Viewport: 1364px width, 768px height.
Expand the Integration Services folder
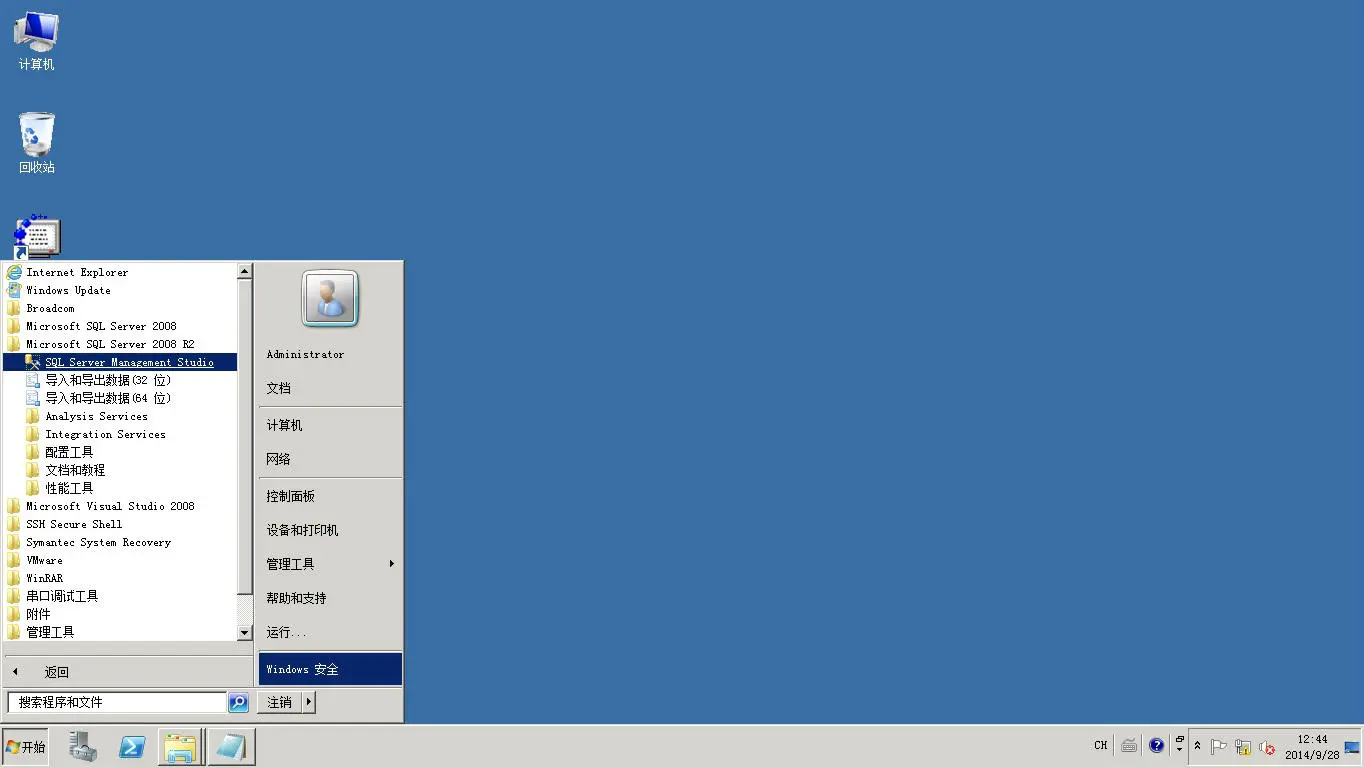coord(120,434)
